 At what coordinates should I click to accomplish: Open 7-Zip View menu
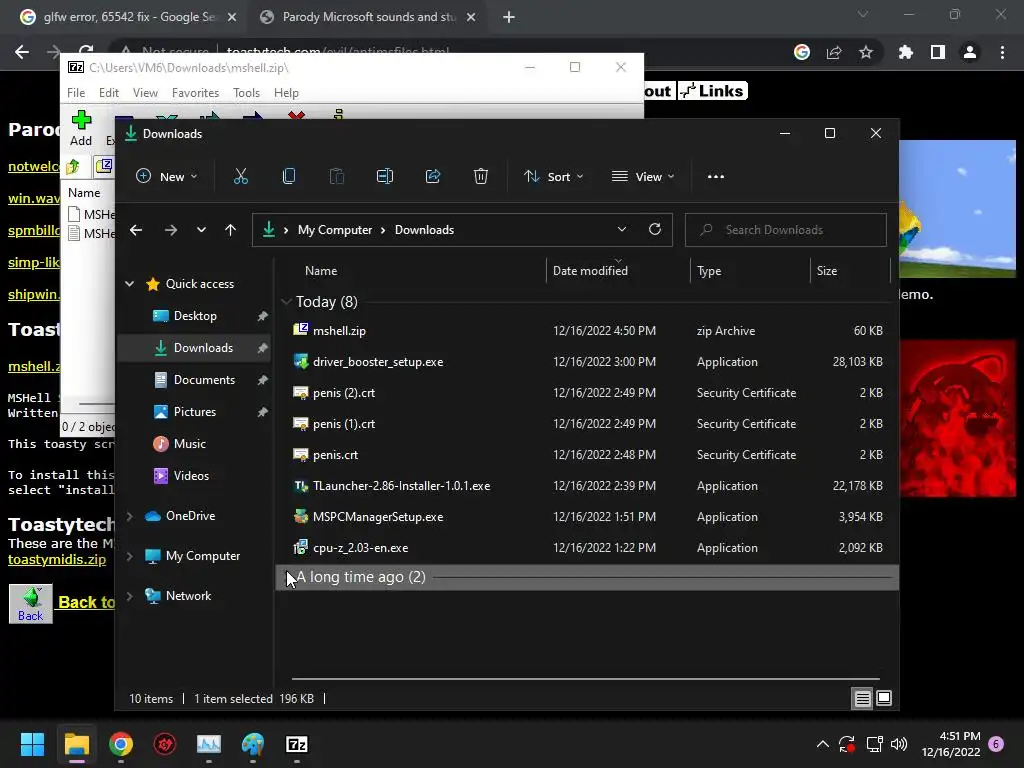click(x=145, y=93)
